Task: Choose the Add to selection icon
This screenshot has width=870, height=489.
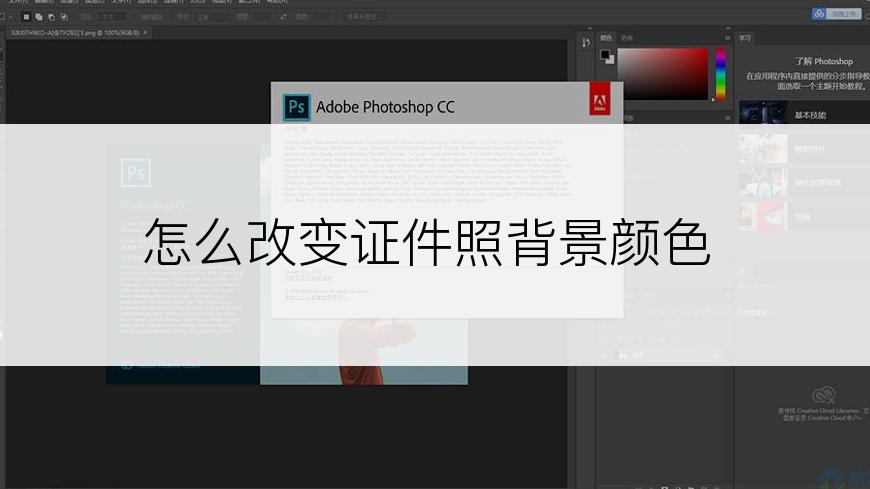Action: [39, 17]
